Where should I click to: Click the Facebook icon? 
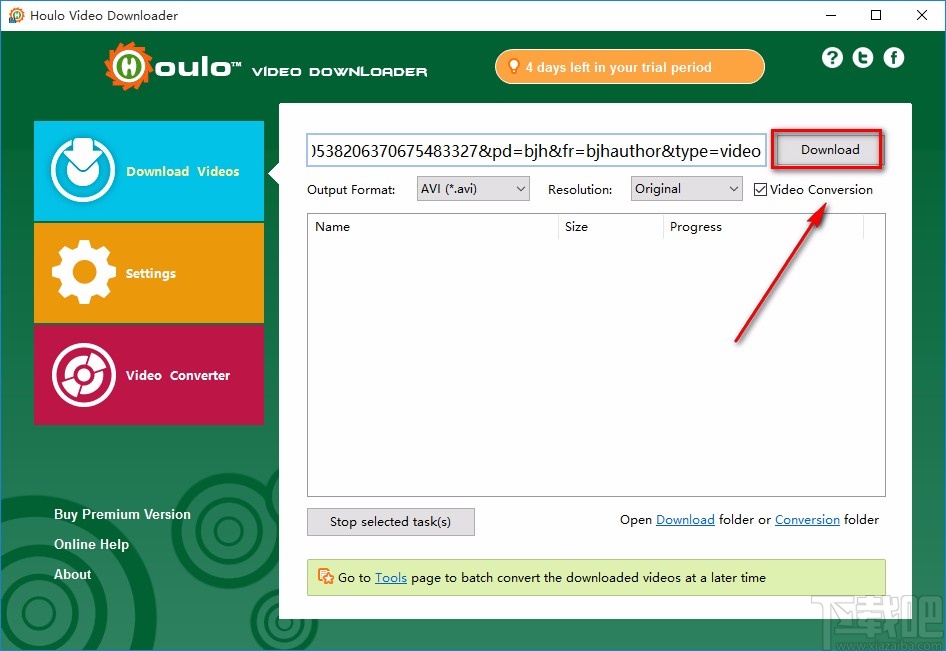[x=893, y=57]
